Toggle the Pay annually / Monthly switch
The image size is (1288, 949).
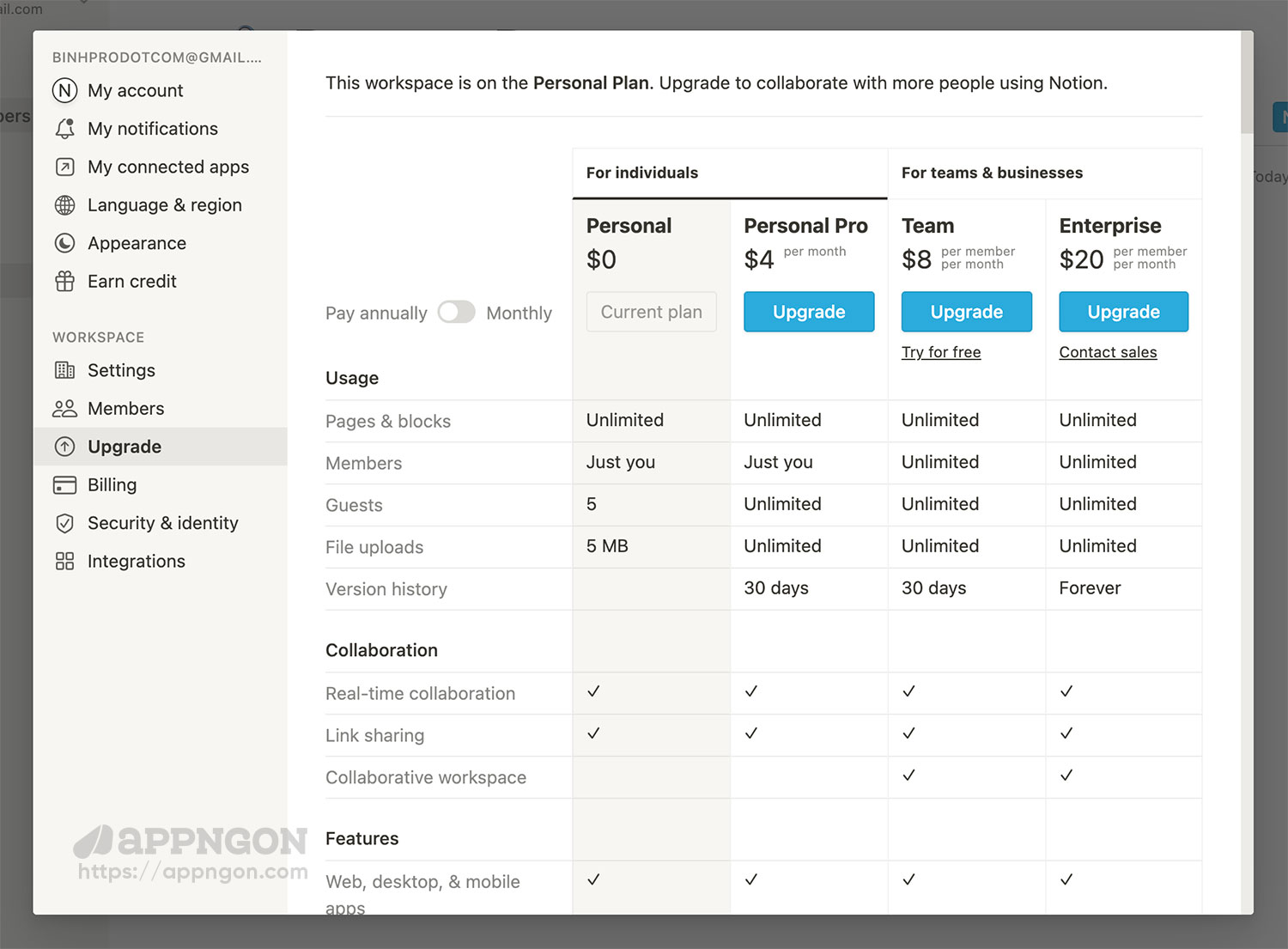456,312
